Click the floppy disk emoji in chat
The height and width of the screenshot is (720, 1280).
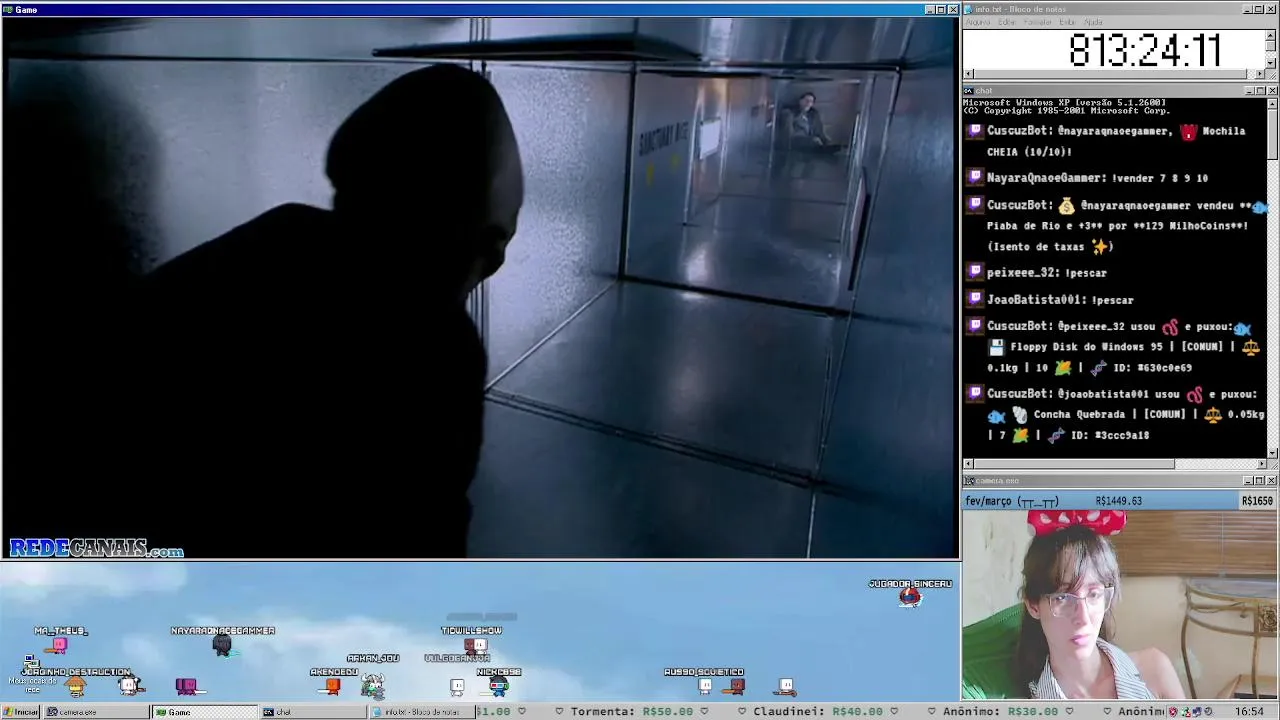(x=996, y=347)
